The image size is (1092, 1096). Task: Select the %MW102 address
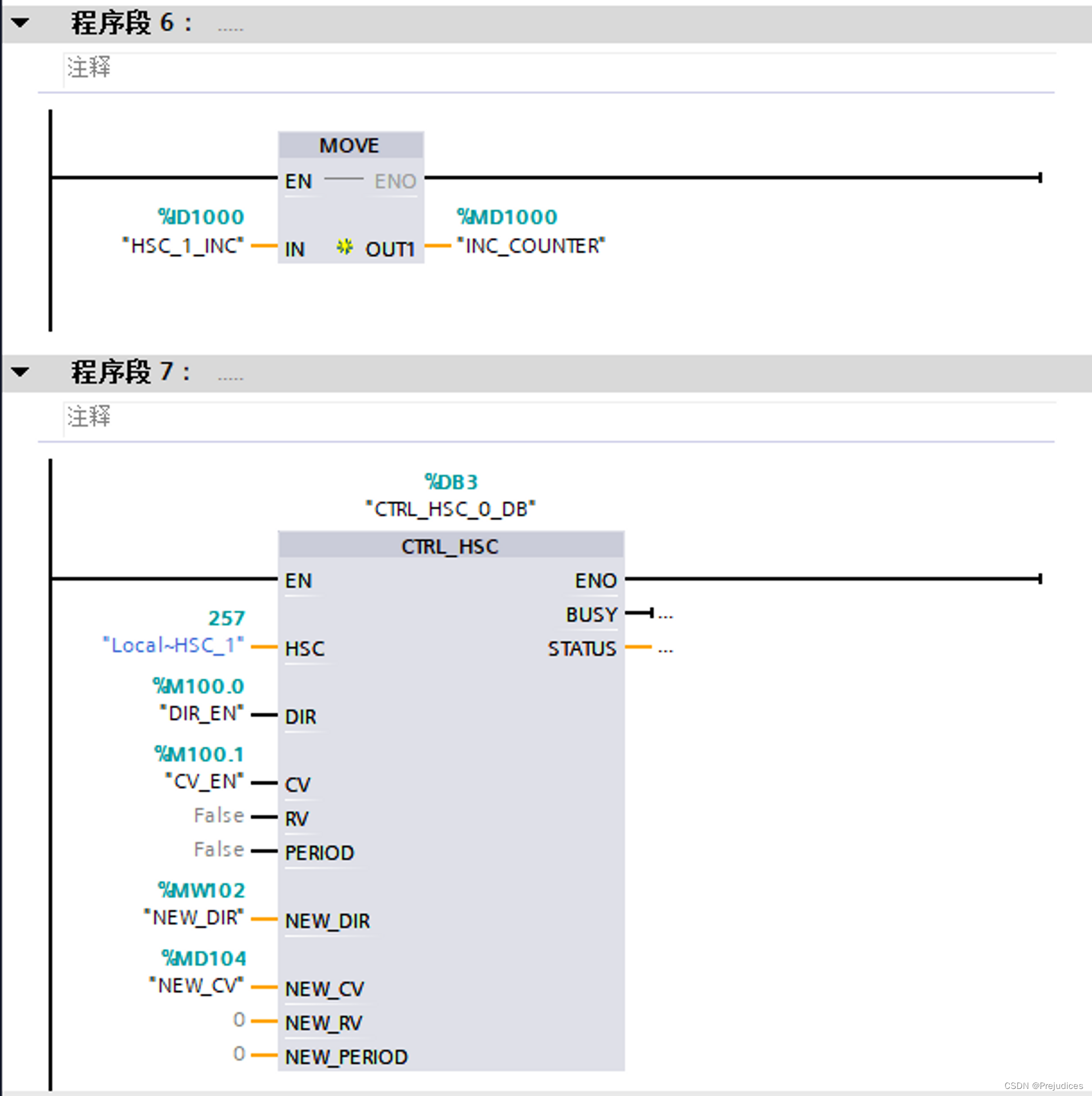[x=201, y=891]
